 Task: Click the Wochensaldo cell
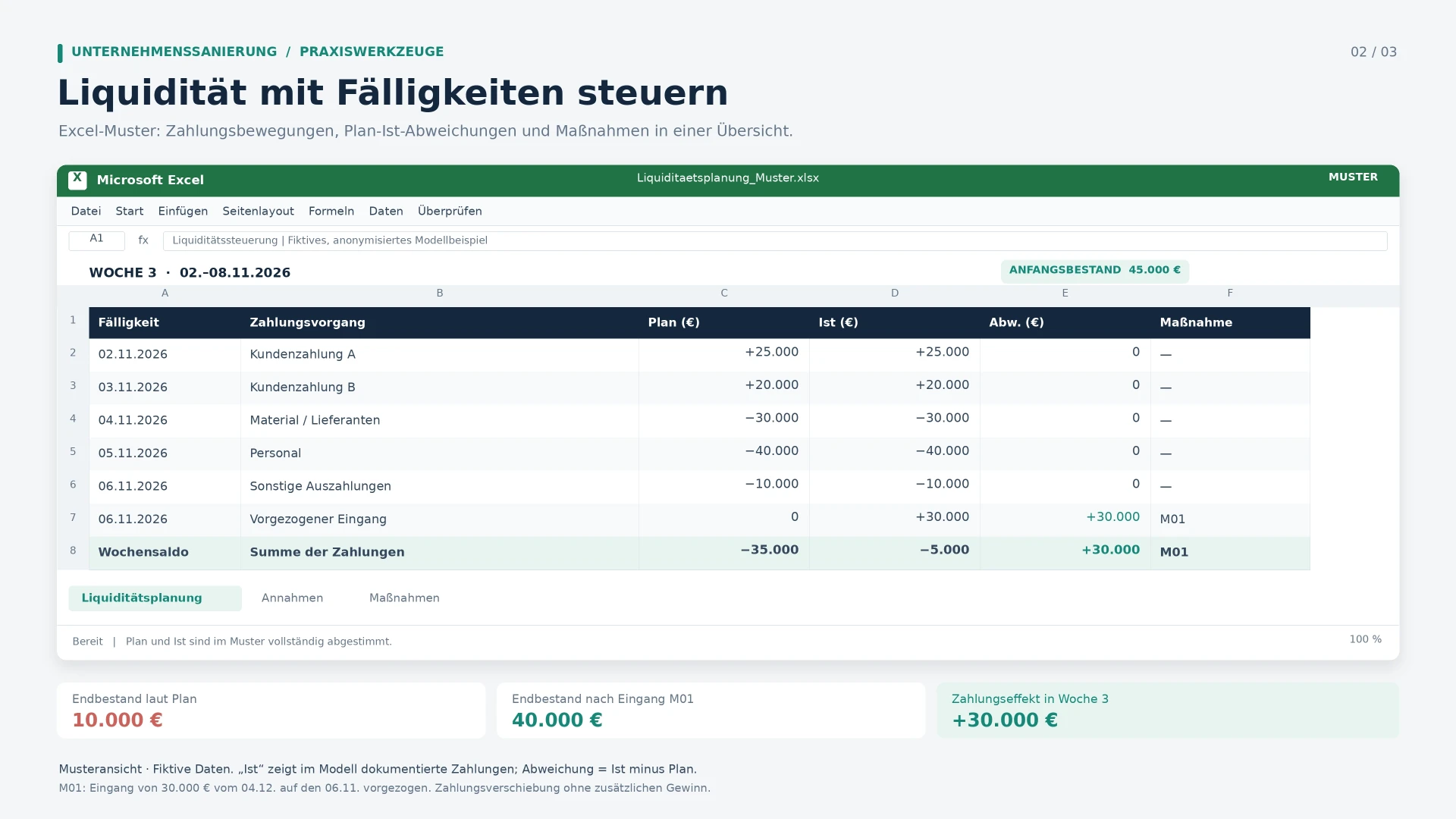[165, 552]
